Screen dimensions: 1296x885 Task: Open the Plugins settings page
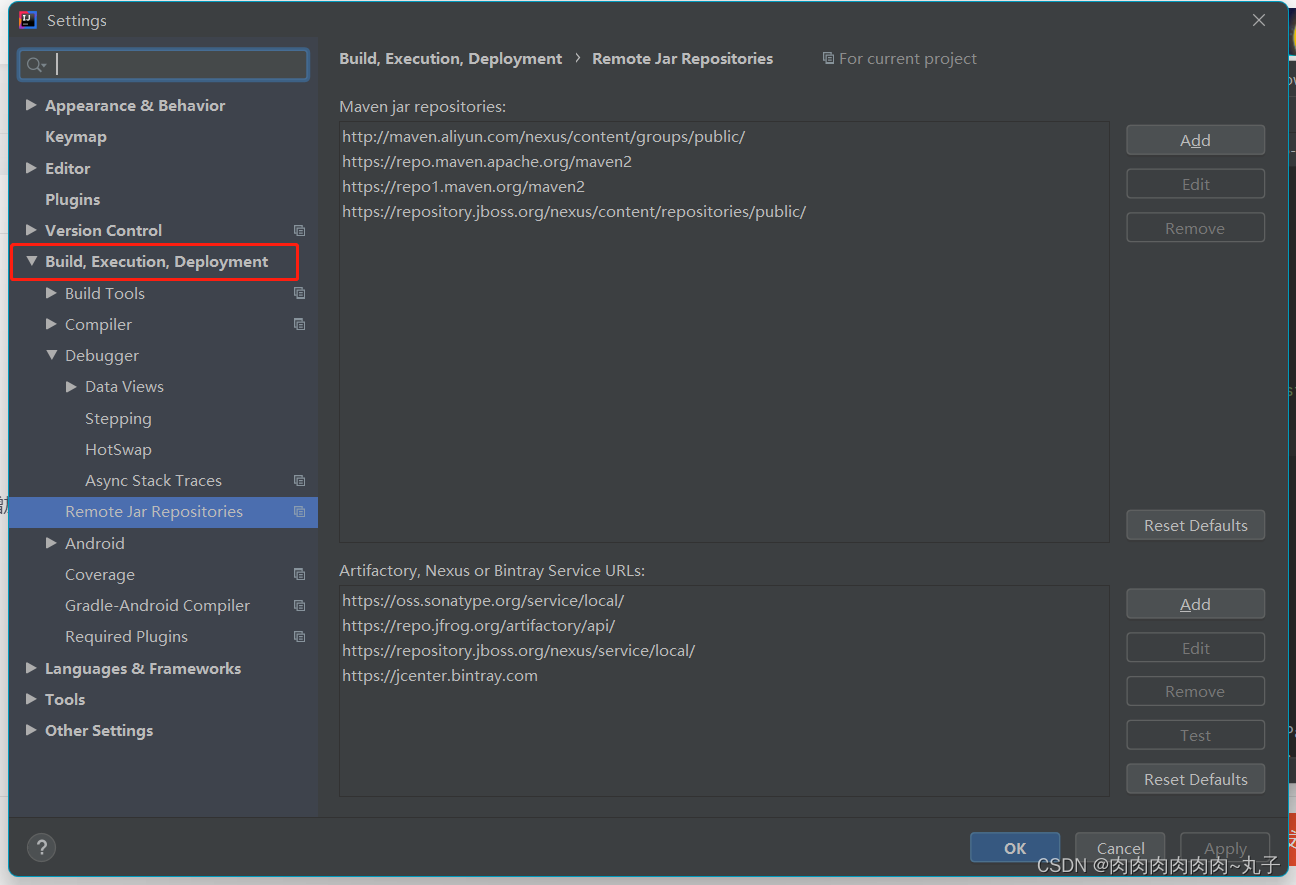tap(73, 200)
